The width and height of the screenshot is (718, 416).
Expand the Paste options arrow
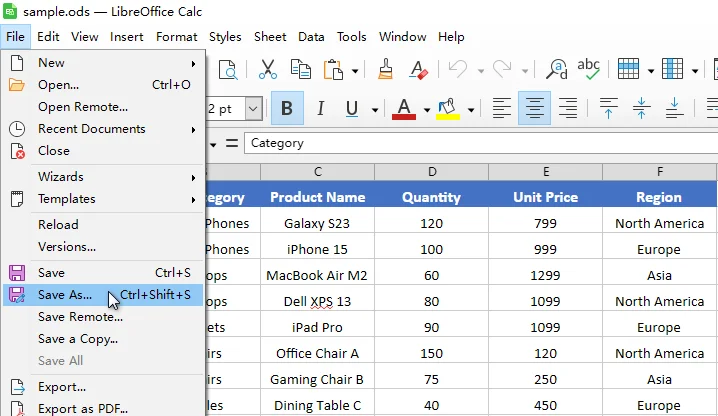click(x=355, y=71)
